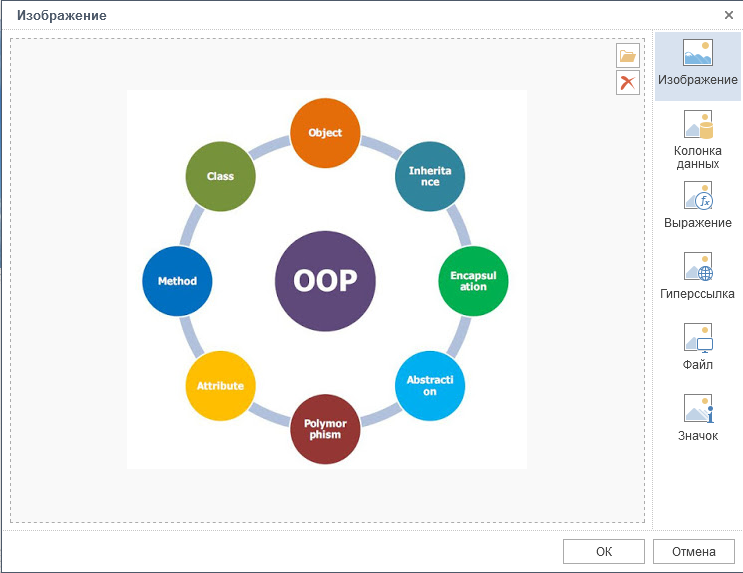This screenshot has width=743, height=573.
Task: Click the green Class circle
Action: click(x=220, y=176)
